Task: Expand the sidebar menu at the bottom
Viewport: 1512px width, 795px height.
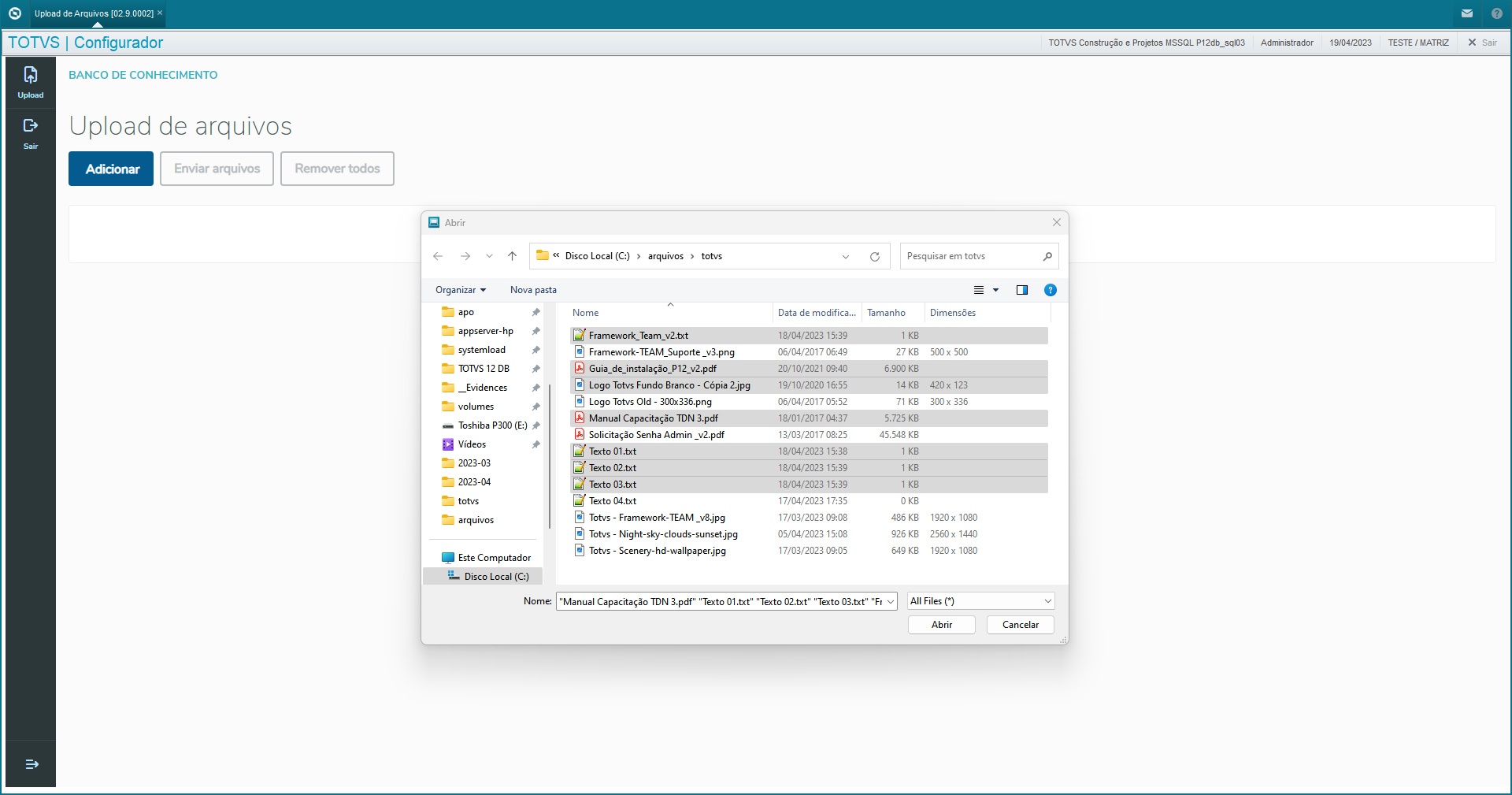Action: click(x=31, y=764)
